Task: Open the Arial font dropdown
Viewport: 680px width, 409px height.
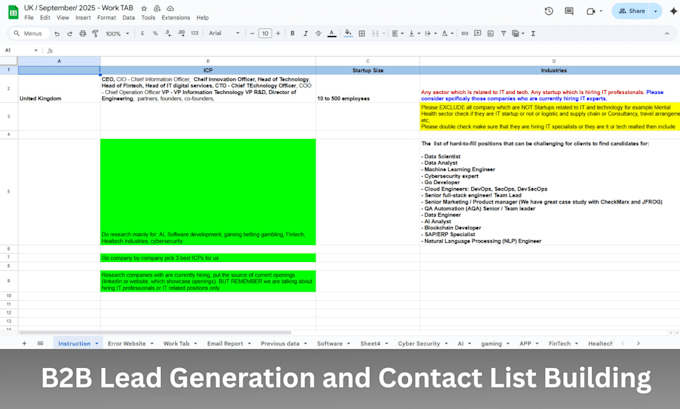Action: click(x=224, y=33)
